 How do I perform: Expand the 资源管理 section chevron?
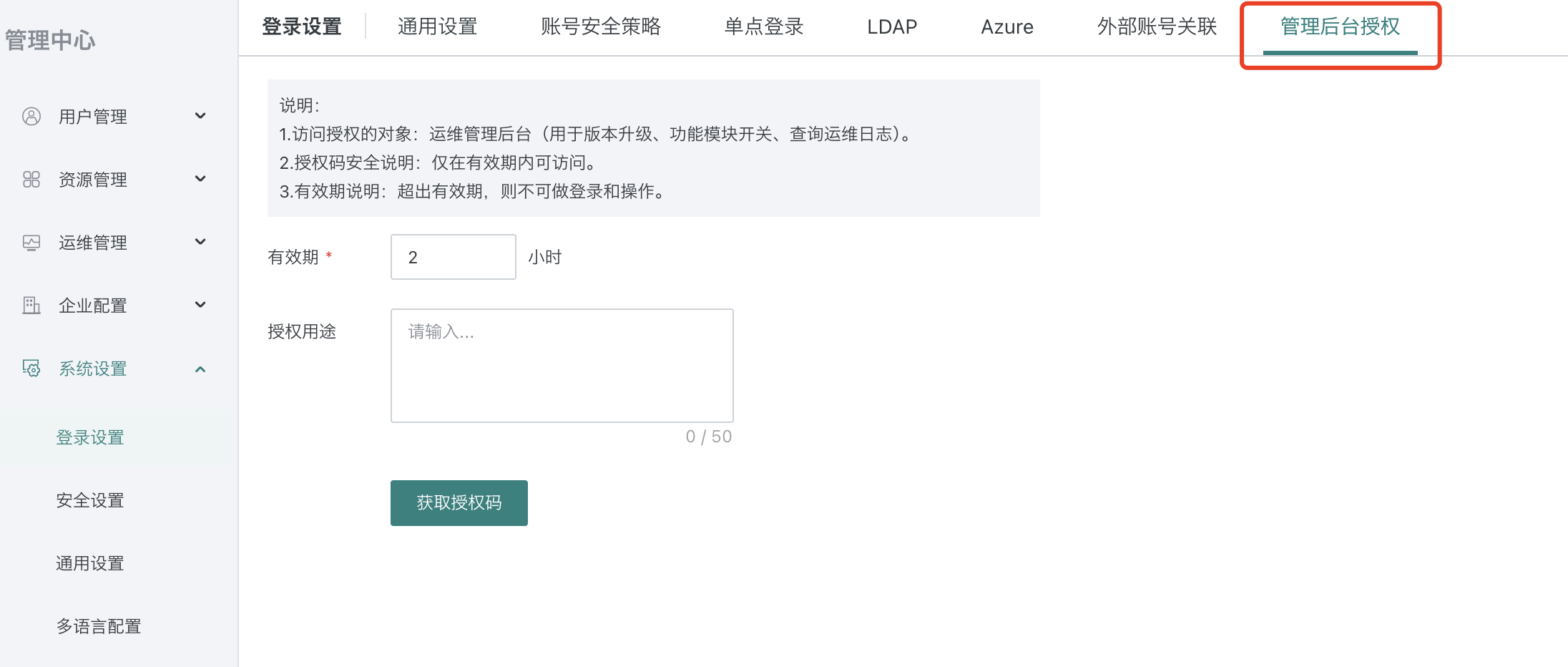pyautogui.click(x=200, y=179)
